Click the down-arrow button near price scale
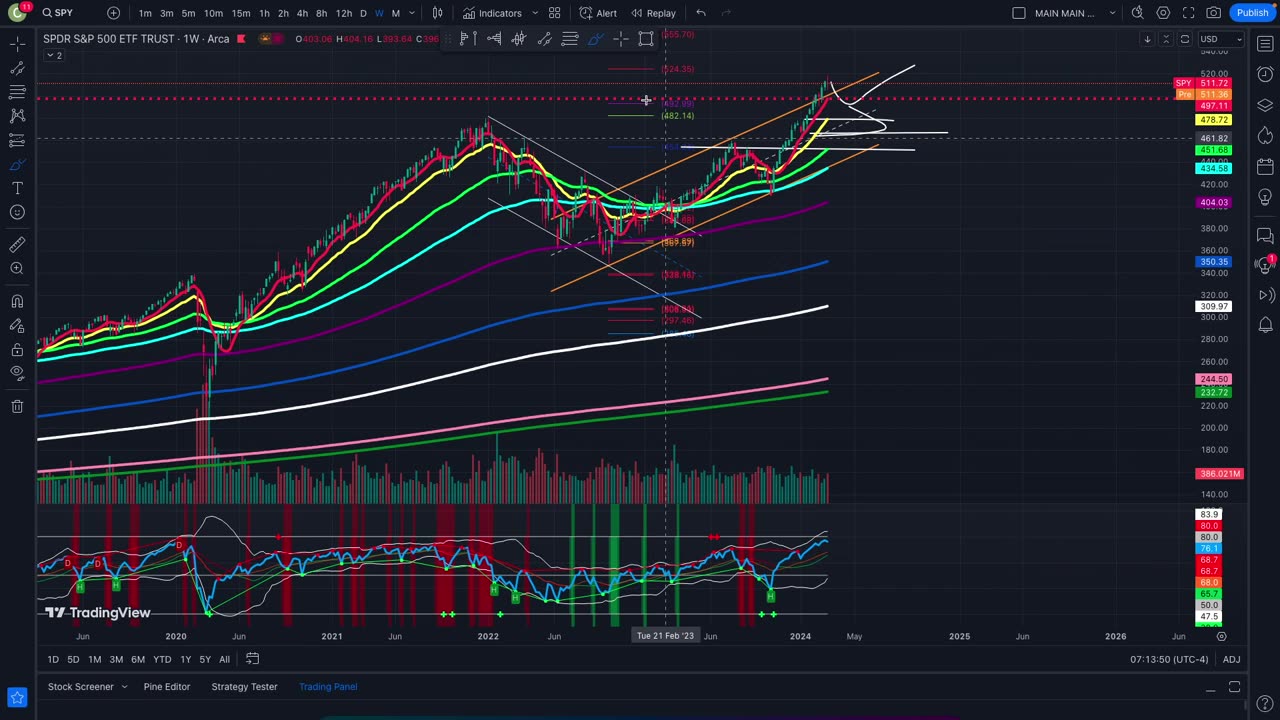The height and width of the screenshot is (720, 1280). [x=1147, y=39]
